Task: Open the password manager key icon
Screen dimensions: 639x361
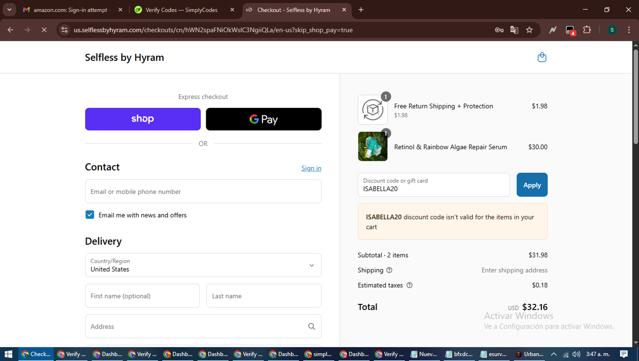Action: pyautogui.click(x=499, y=30)
